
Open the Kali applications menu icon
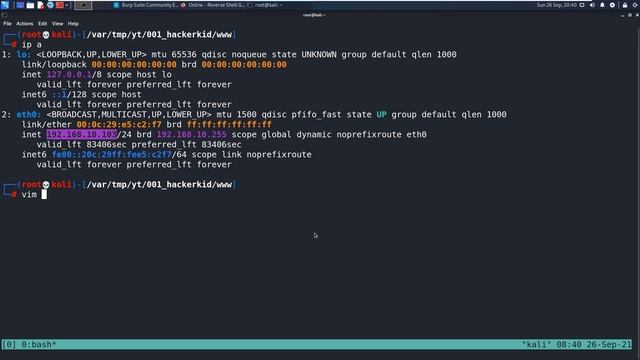point(5,5)
